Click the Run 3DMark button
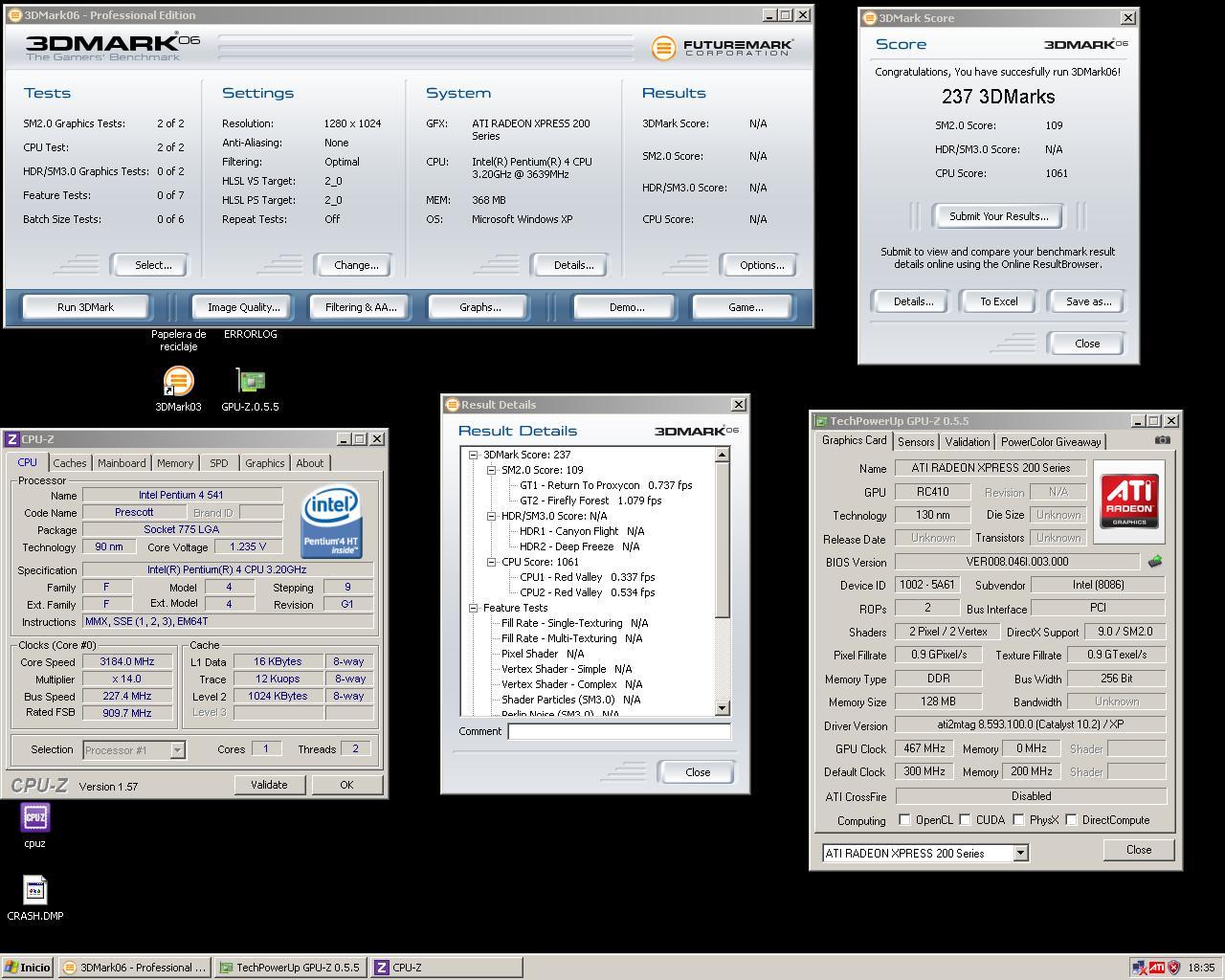 [x=85, y=307]
